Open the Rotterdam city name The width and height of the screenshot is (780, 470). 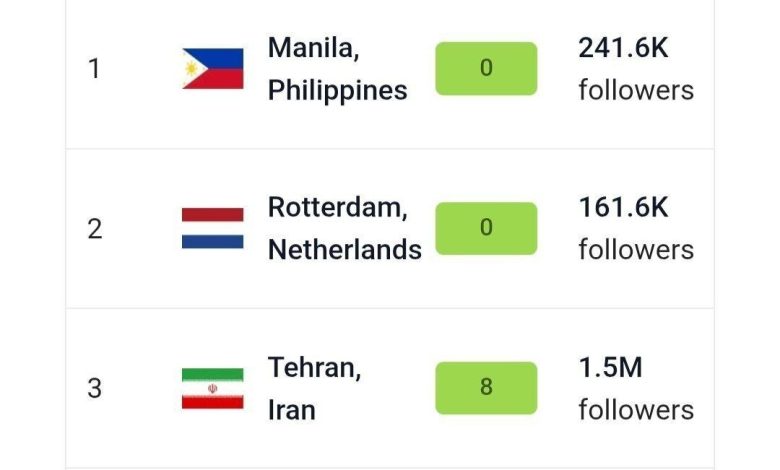pyautogui.click(x=337, y=208)
